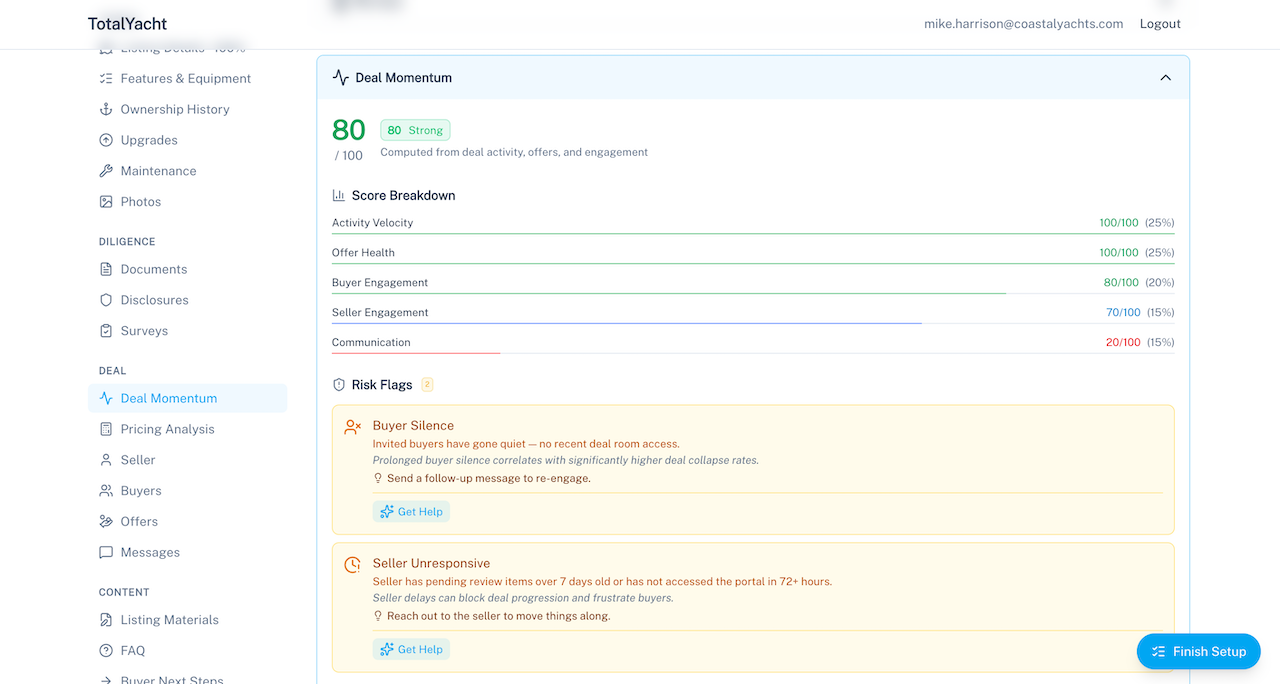Image resolution: width=1280 pixels, height=684 pixels.
Task: Click Logout at the top right
Action: [x=1159, y=23]
